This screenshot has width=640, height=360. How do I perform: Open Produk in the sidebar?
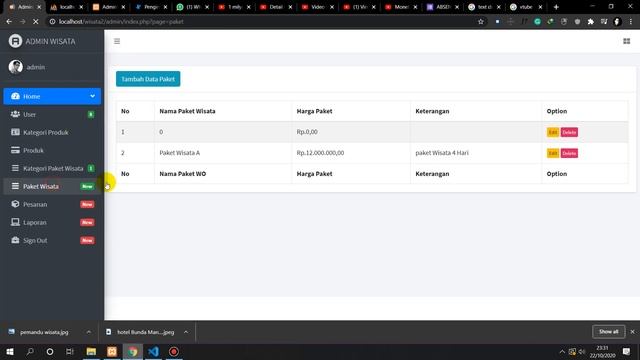pos(52,150)
